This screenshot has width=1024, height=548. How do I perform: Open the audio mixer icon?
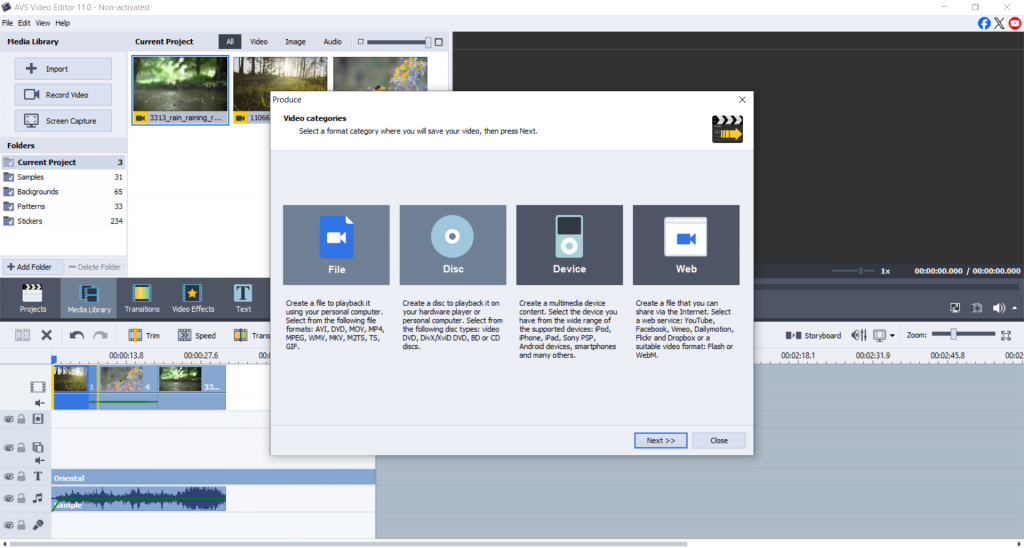pyautogui.click(x=859, y=335)
